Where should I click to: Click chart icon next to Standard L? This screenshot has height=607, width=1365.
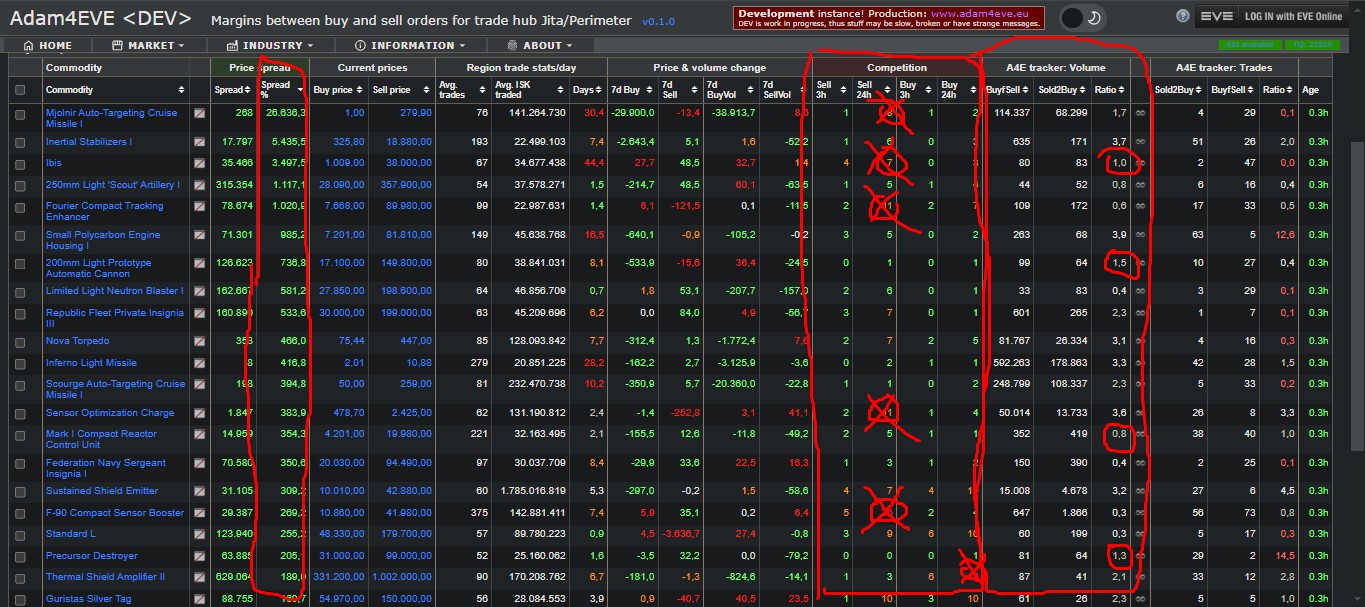tap(199, 534)
